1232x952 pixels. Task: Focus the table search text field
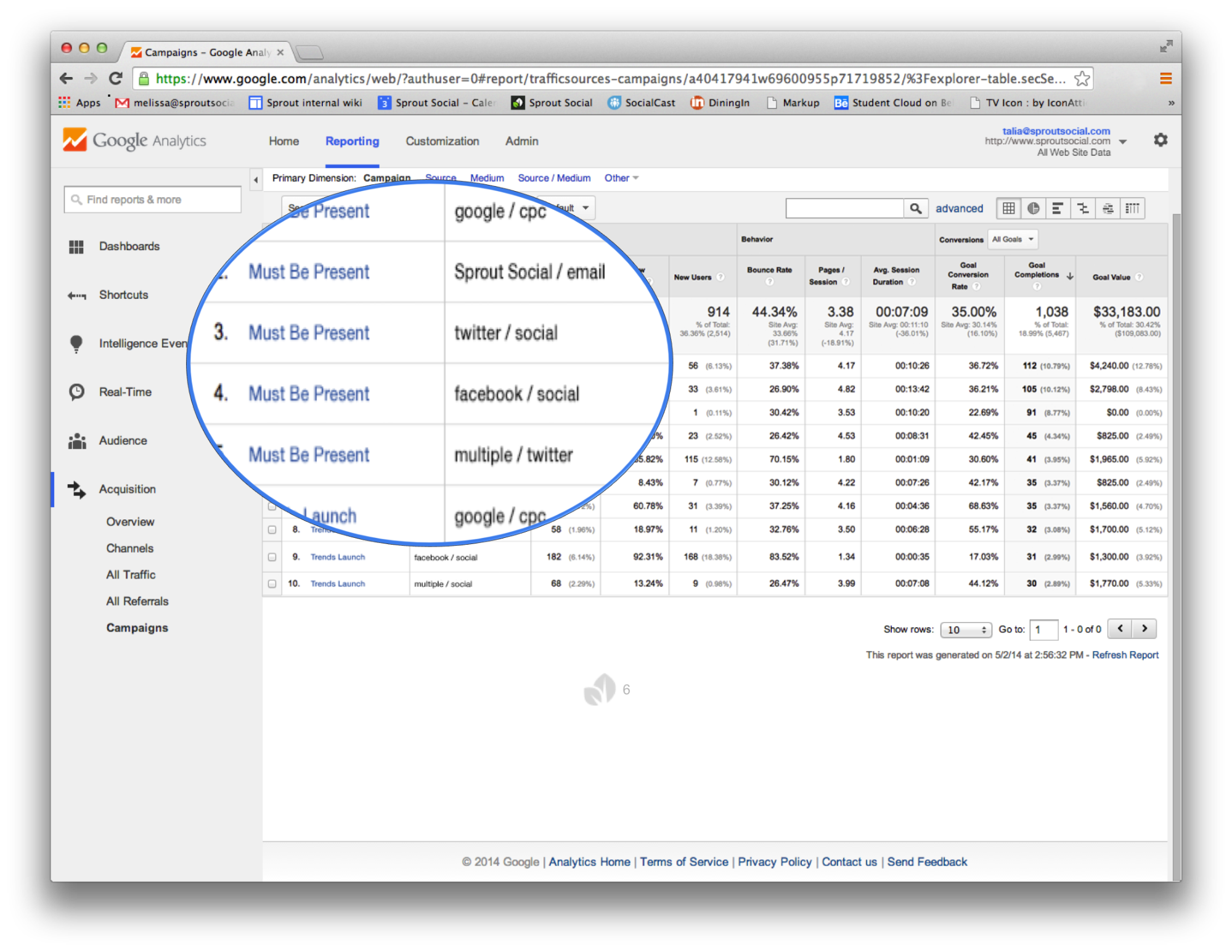[844, 208]
